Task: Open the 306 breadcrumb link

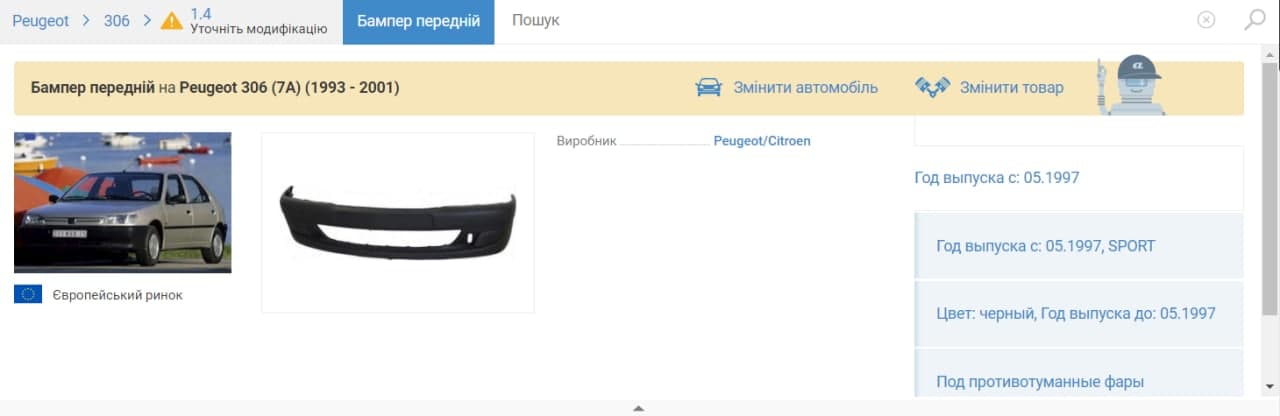Action: [117, 20]
